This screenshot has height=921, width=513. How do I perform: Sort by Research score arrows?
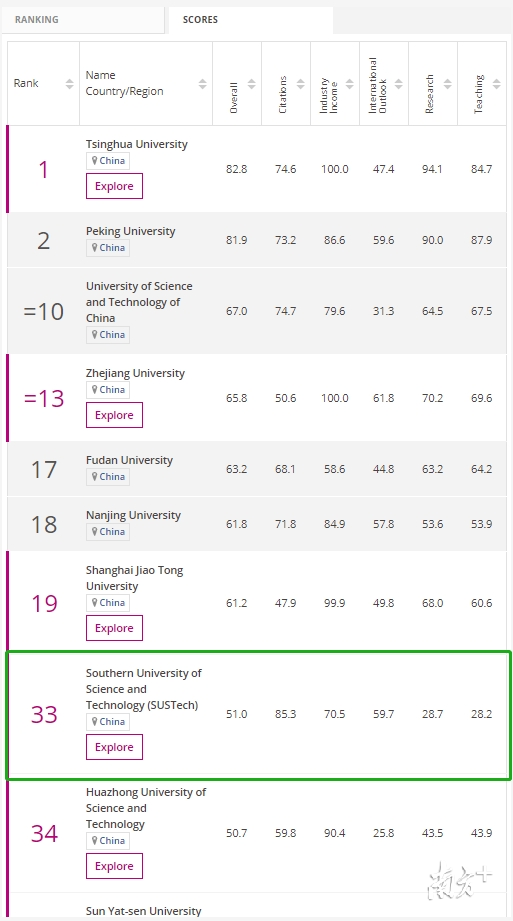tap(448, 83)
